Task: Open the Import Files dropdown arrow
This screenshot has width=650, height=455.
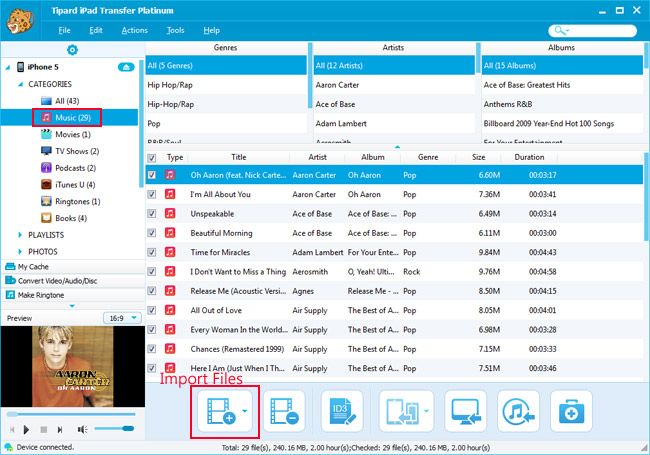Action: [x=245, y=411]
